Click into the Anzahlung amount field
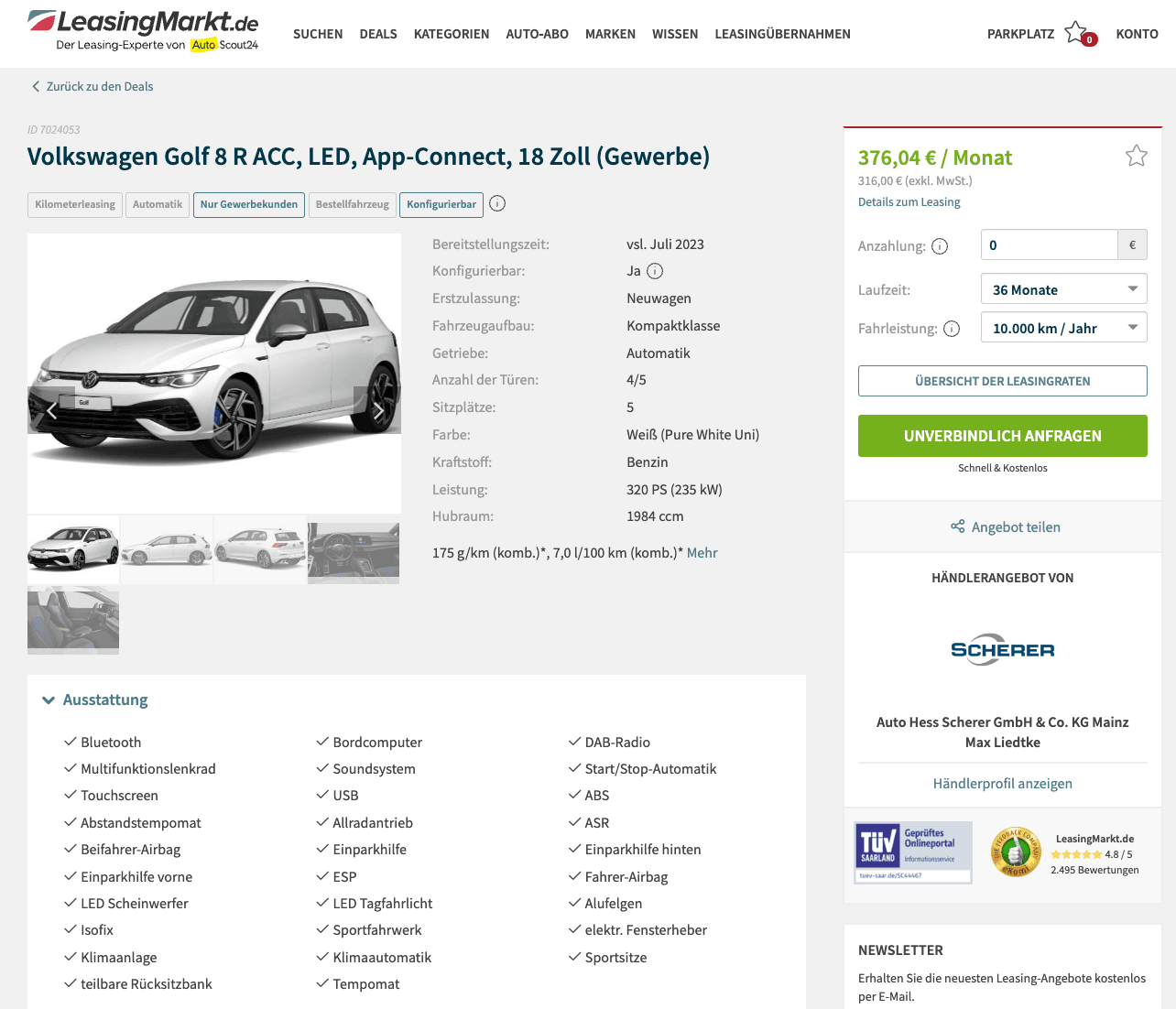Viewport: 1176px width, 1009px height. point(1049,245)
